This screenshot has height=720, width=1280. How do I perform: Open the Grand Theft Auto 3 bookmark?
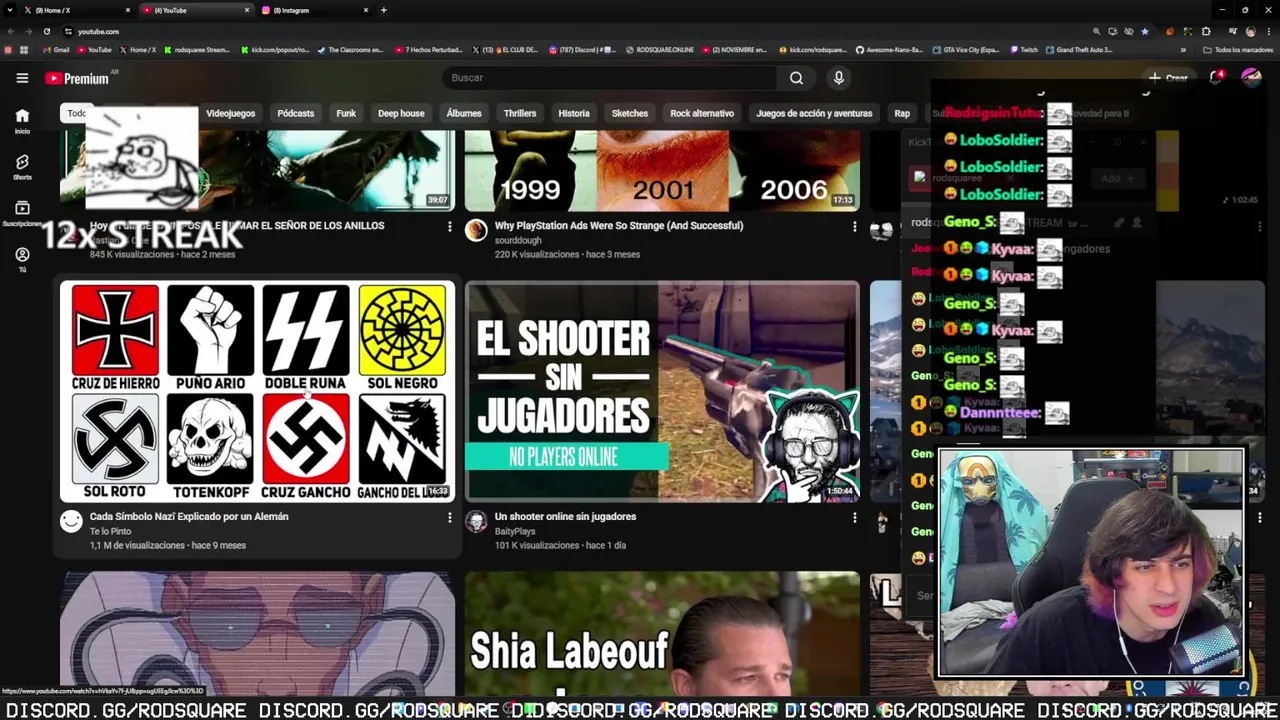1079,50
